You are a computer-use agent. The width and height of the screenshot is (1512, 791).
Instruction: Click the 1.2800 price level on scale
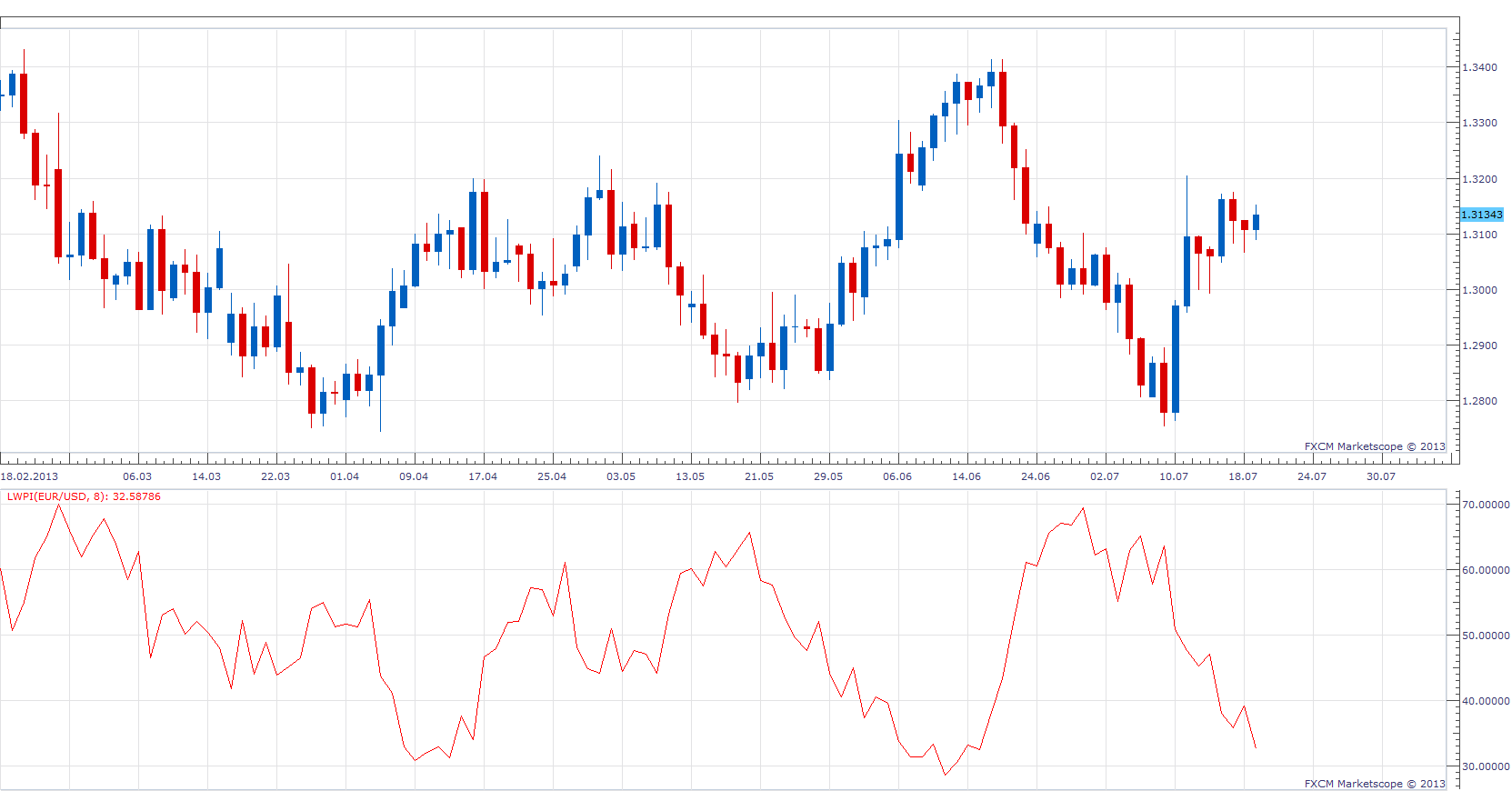point(1479,401)
